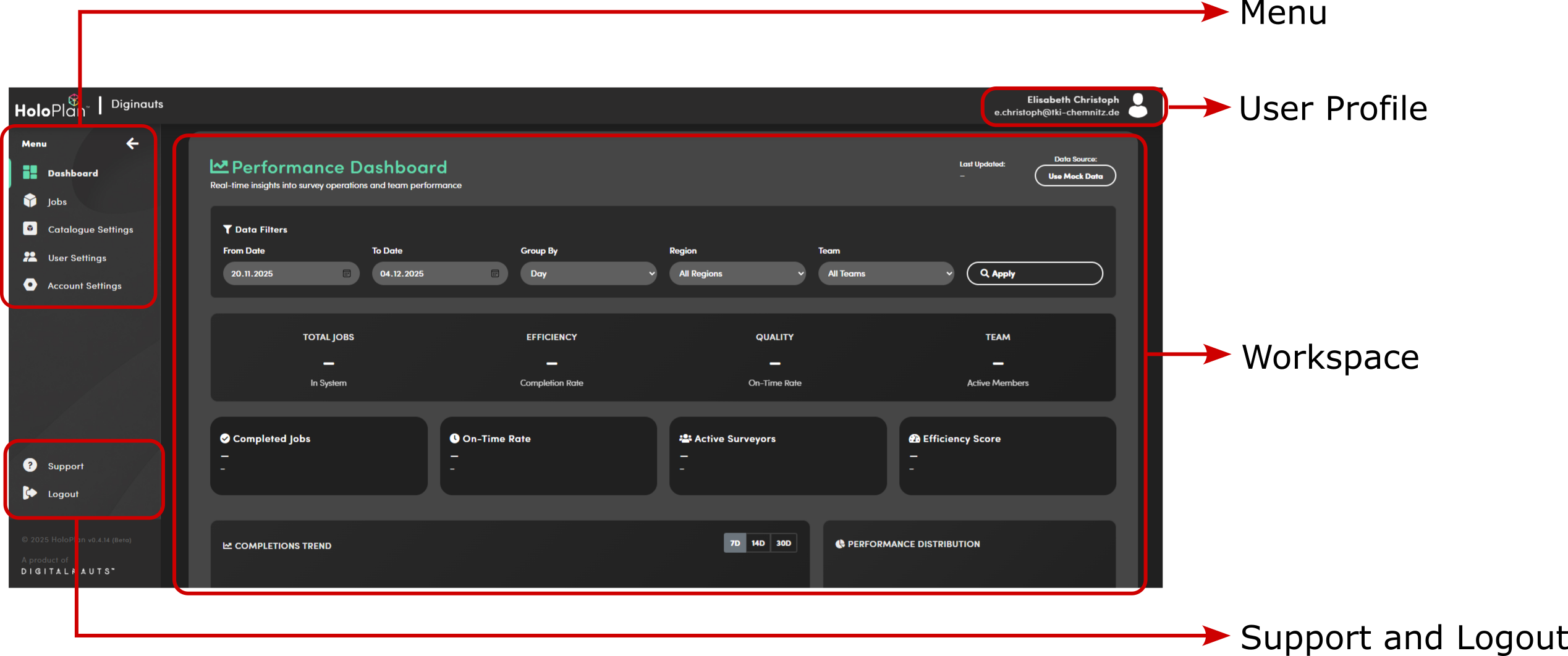Click the Account Settings icon

[x=30, y=285]
